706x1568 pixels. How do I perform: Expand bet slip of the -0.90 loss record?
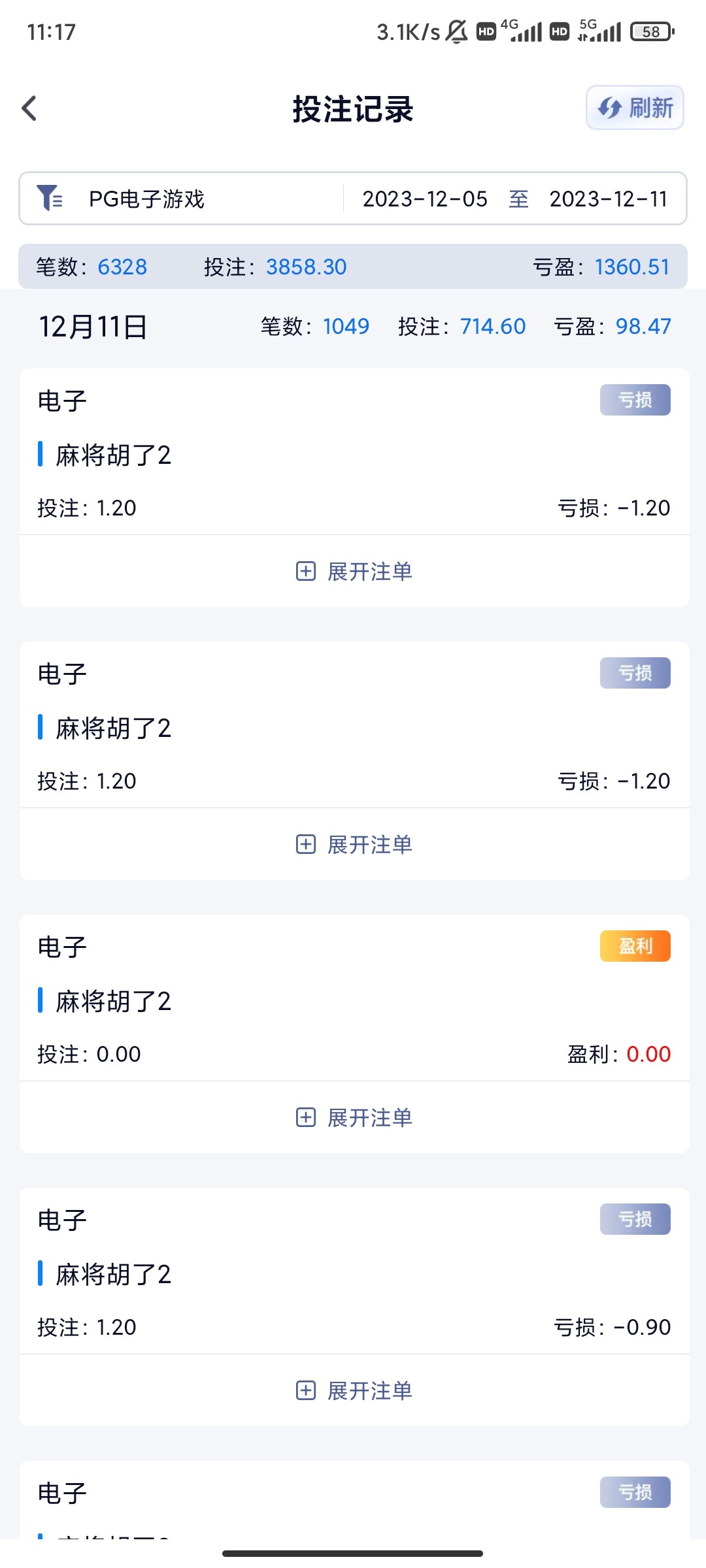pyautogui.click(x=369, y=1391)
